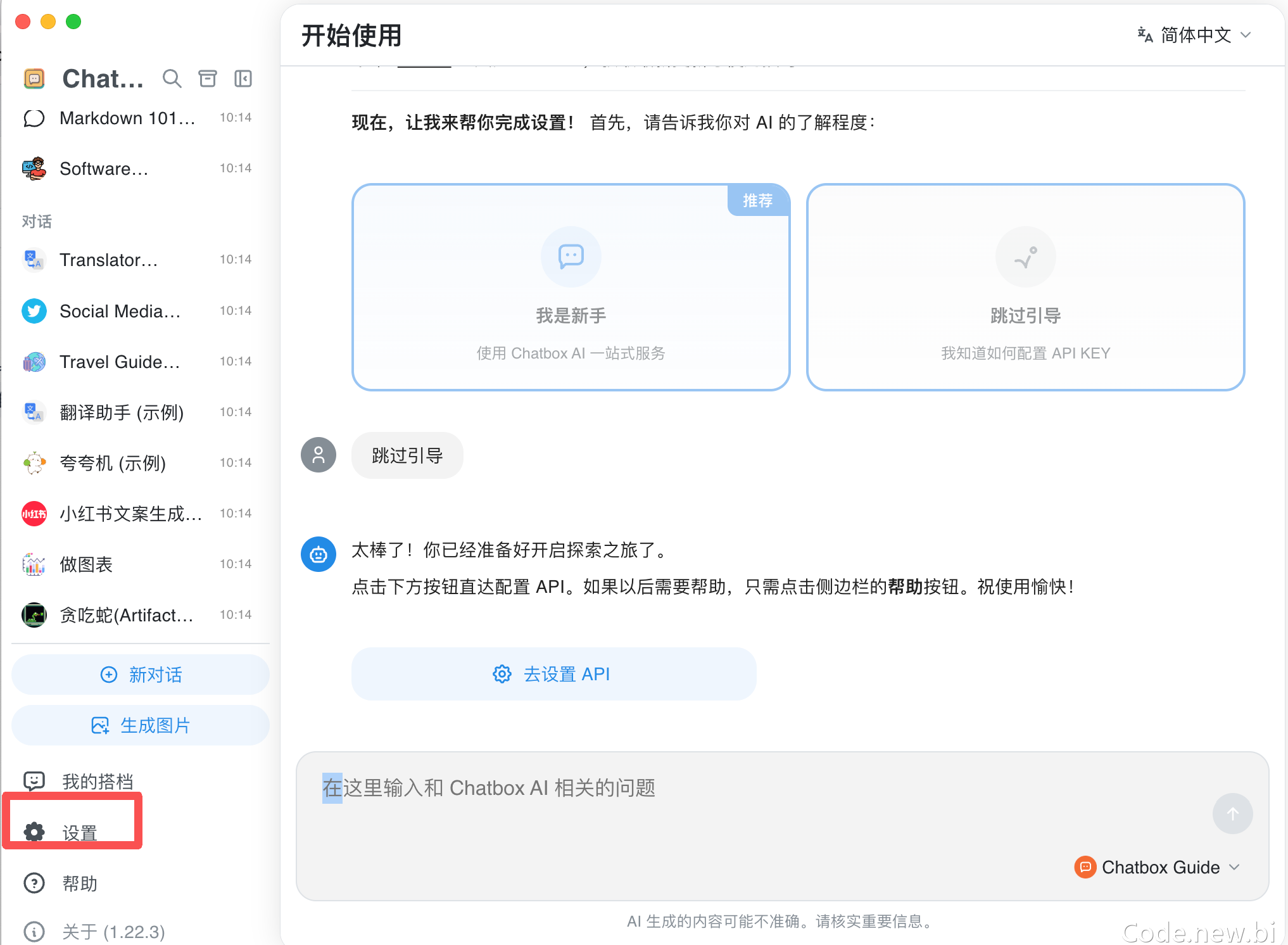
Task: Click the Markdown 101 chat bubble icon
Action: point(34,118)
